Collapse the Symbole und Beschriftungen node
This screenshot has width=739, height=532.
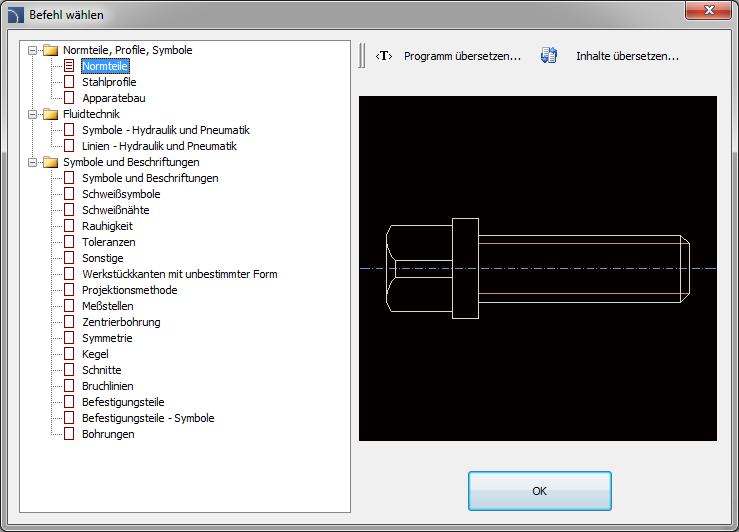click(33, 162)
